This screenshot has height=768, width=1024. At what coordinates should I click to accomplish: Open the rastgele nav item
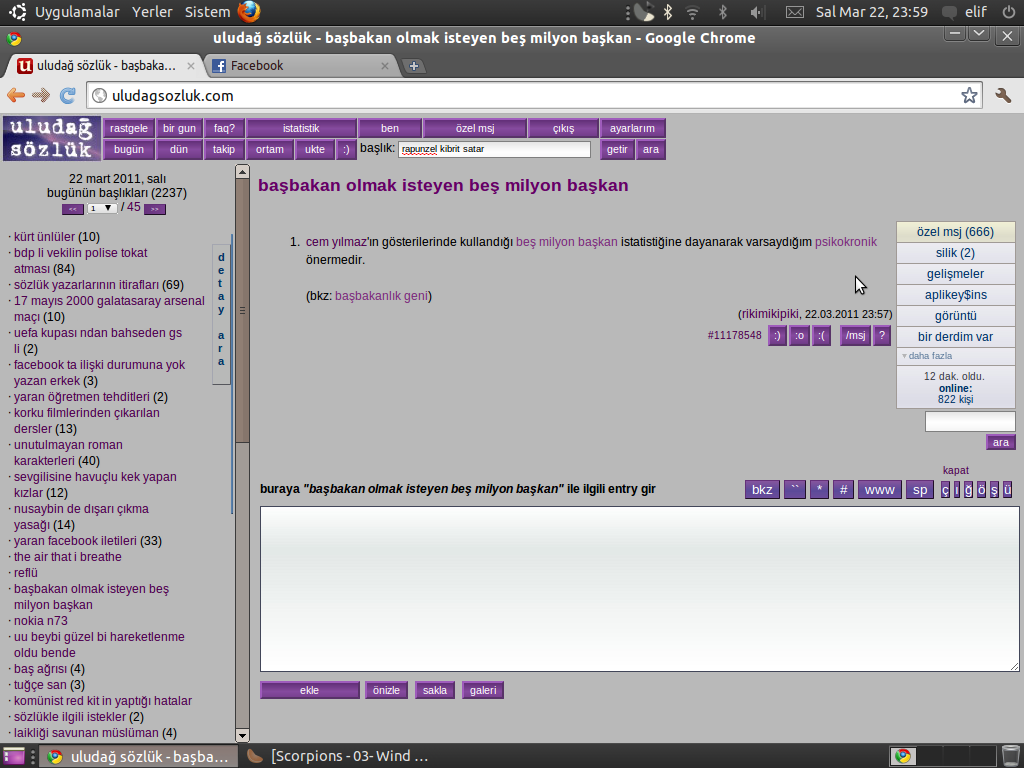pos(129,129)
